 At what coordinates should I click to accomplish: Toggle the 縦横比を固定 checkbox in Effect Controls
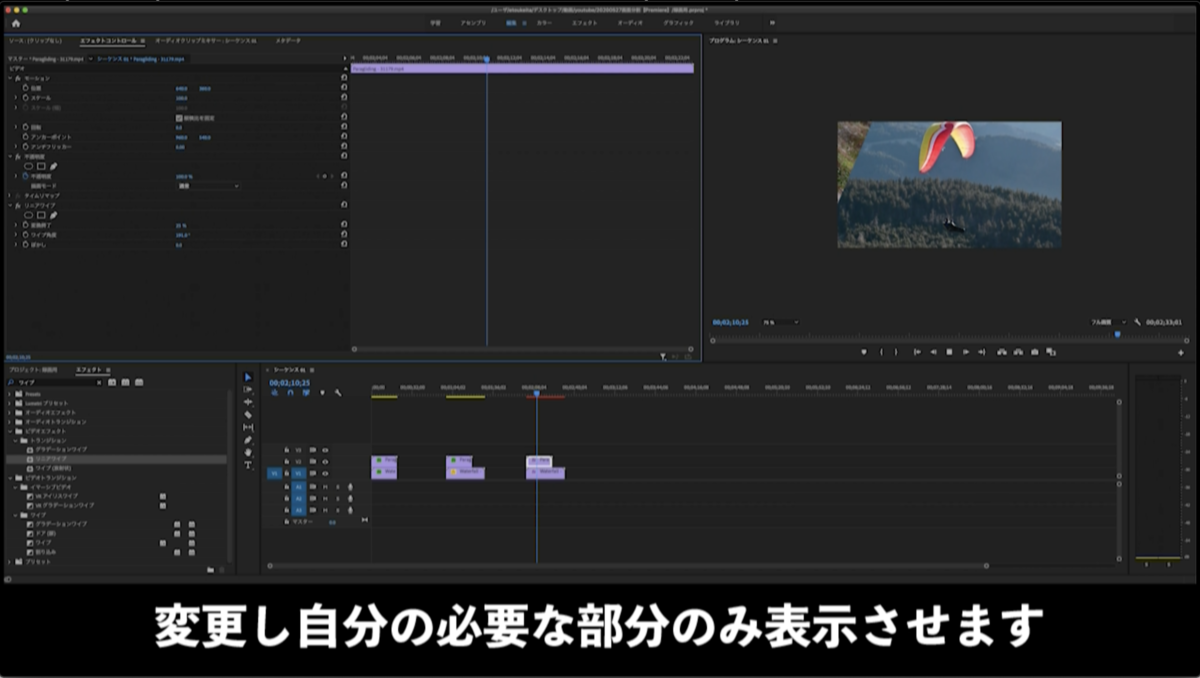coord(178,118)
